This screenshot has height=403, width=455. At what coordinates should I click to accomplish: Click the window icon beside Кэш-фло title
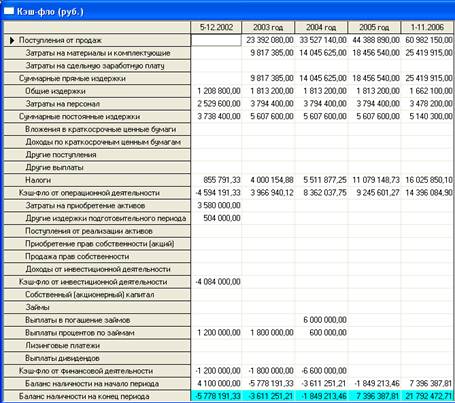click(x=9, y=11)
